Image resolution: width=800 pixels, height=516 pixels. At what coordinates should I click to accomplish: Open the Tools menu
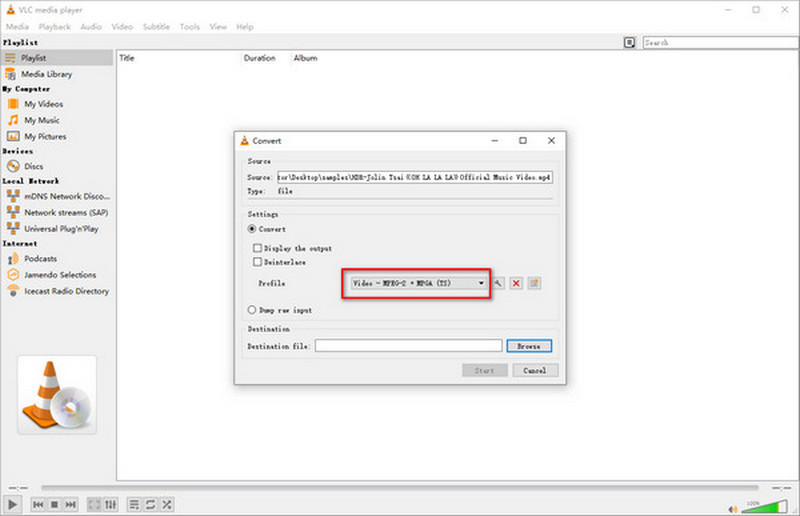tap(189, 27)
